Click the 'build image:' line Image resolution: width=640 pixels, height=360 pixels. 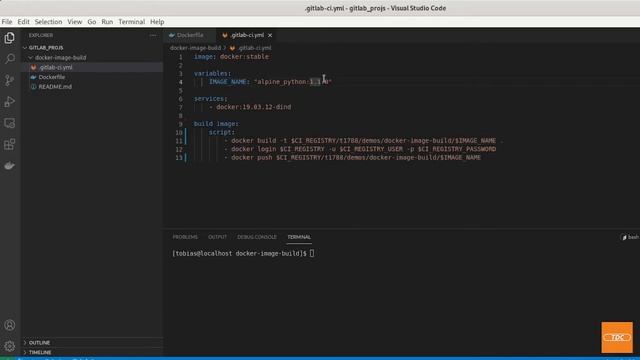coord(216,124)
